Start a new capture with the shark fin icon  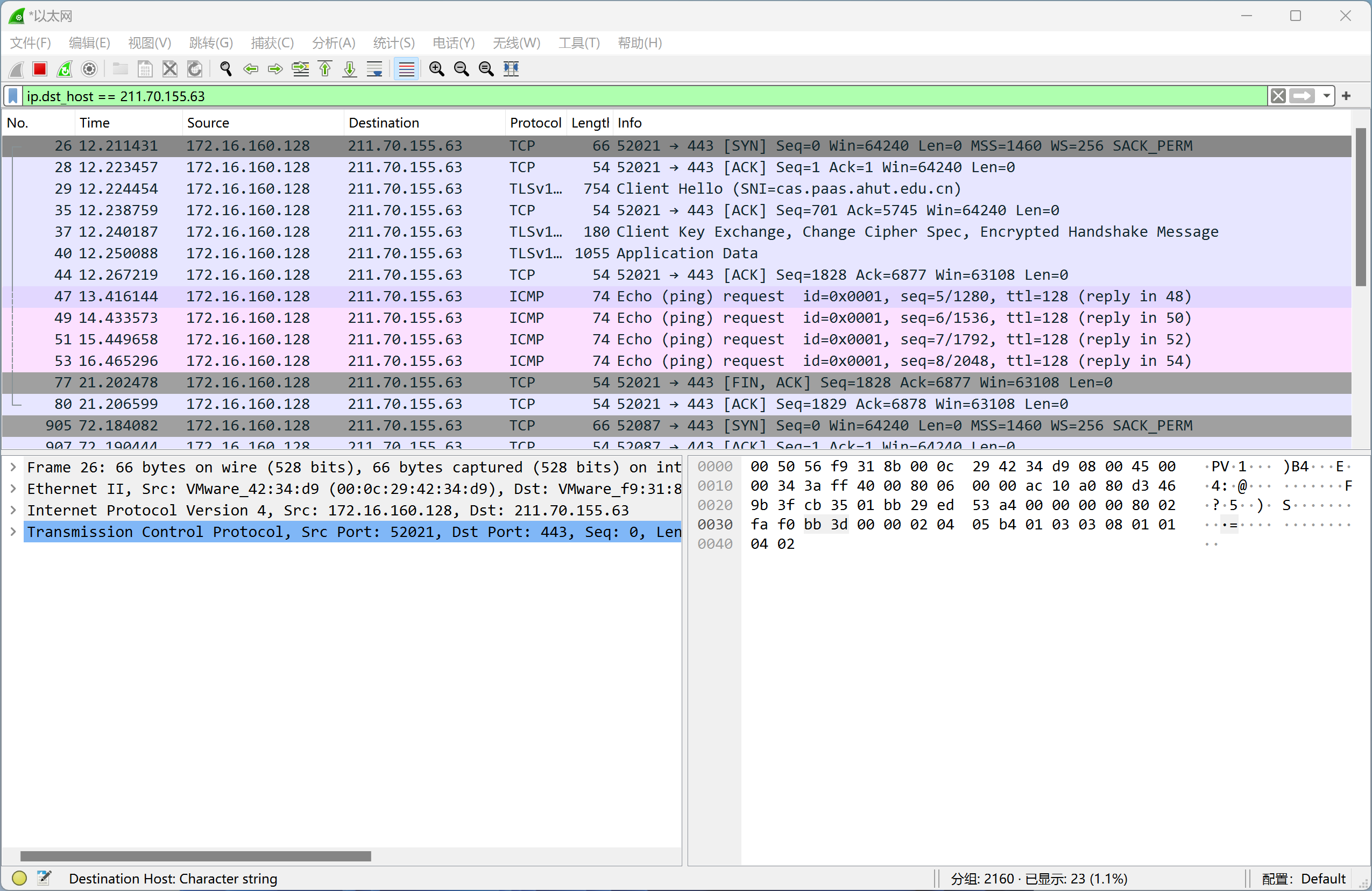(x=16, y=68)
